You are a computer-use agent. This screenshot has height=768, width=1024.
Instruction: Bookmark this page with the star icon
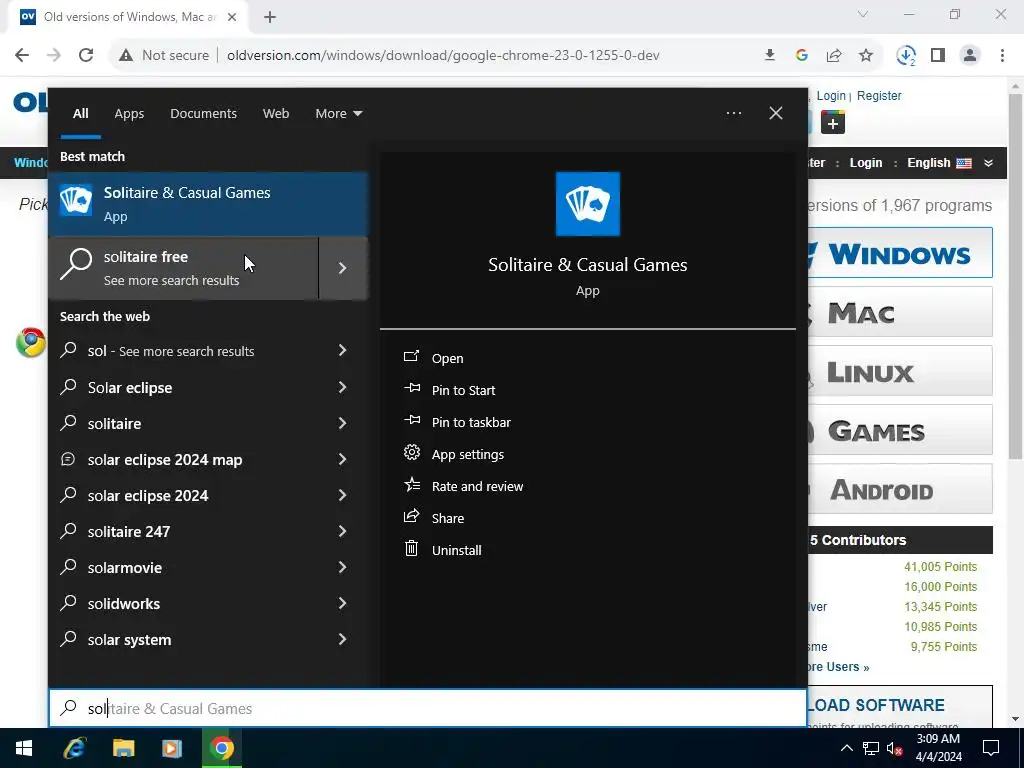(866, 56)
